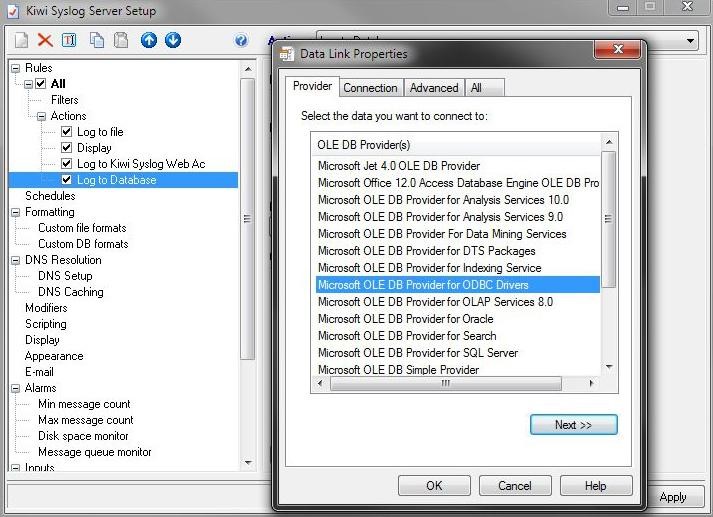This screenshot has width=713, height=517.
Task: Select the Filters tree item
Action: (x=65, y=100)
